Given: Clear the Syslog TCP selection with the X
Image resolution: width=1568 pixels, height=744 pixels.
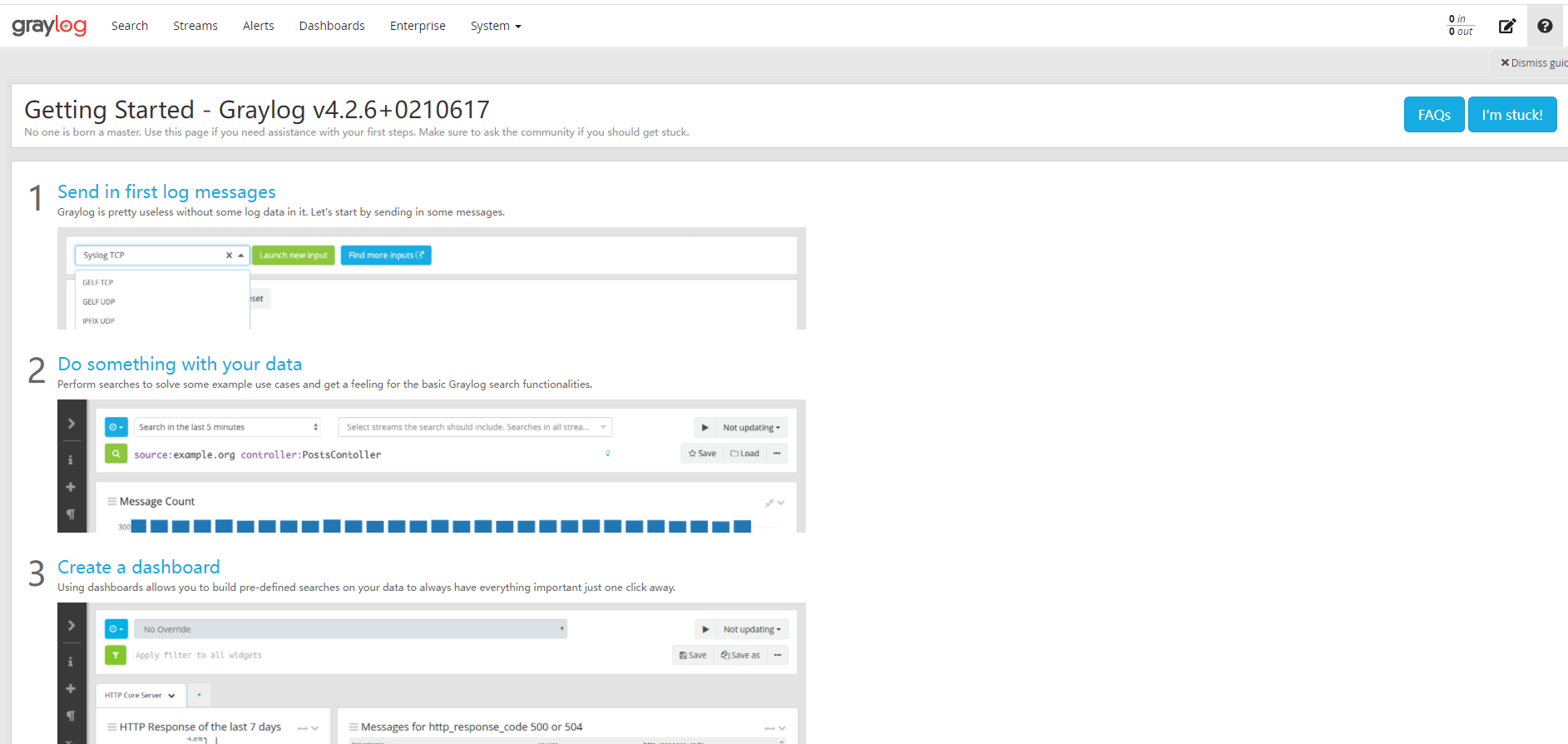Looking at the screenshot, I should pyautogui.click(x=229, y=255).
